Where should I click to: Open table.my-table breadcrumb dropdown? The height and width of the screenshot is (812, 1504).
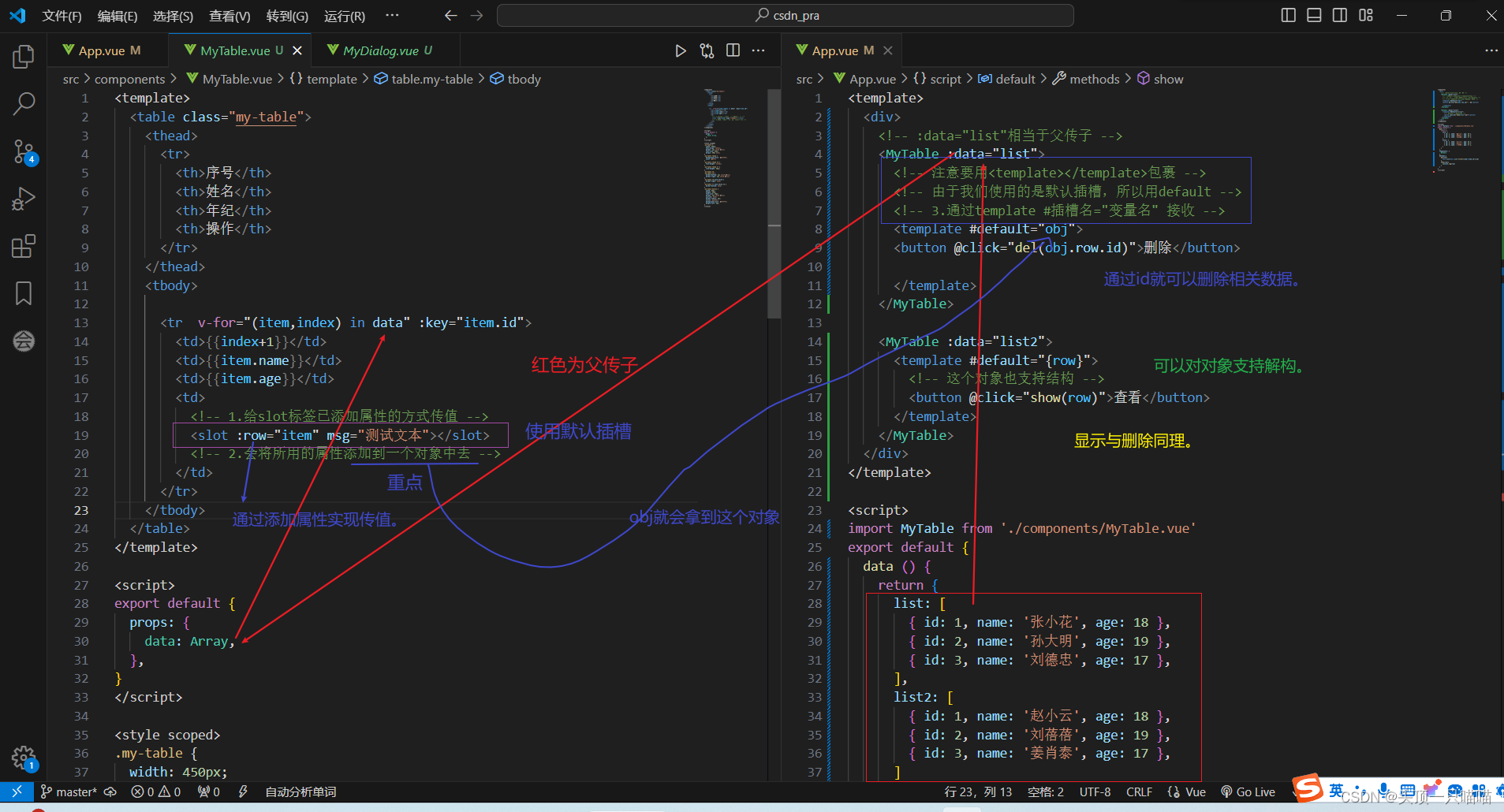[x=424, y=79]
